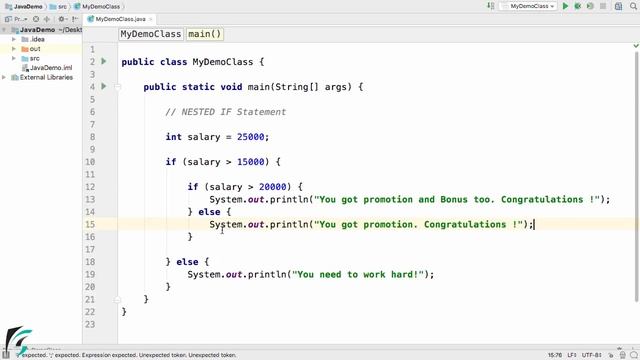The width and height of the screenshot is (640, 360).
Task: Click the "// NESTED IF Statement" comment
Action: [x=225, y=112]
